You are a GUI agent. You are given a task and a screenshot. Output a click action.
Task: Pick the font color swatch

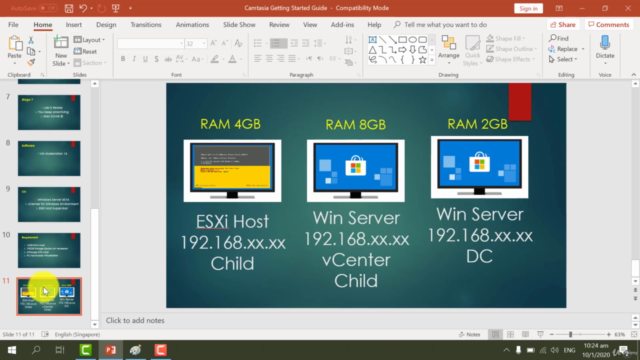(232, 59)
